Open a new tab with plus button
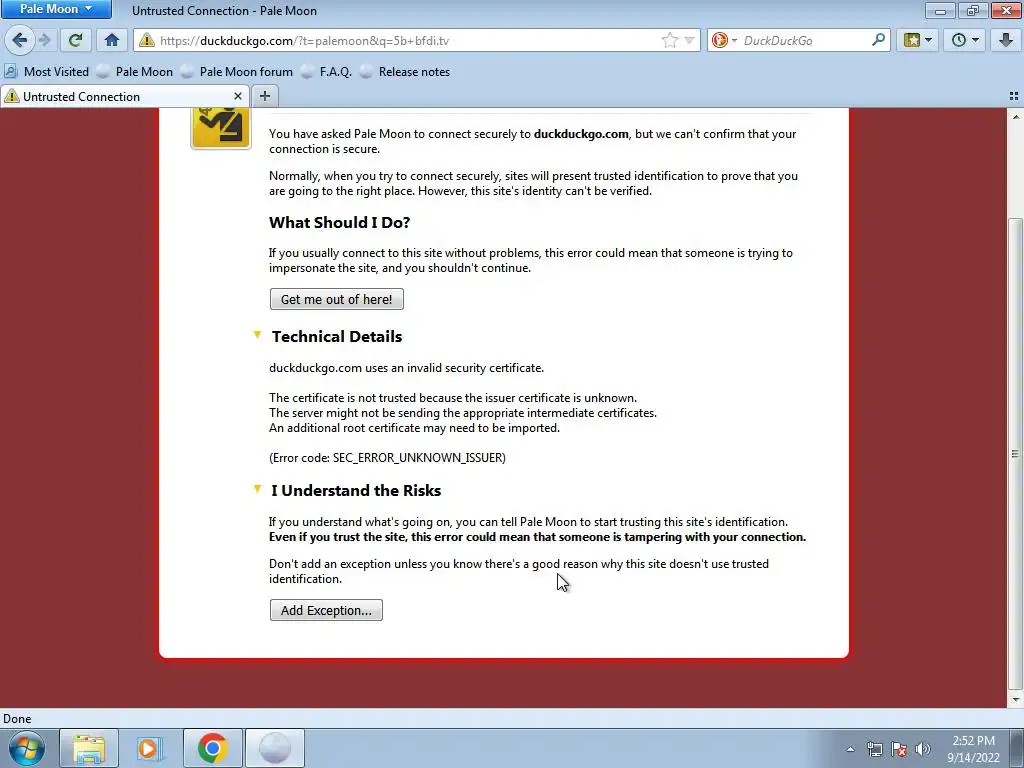The image size is (1024, 768). click(264, 96)
